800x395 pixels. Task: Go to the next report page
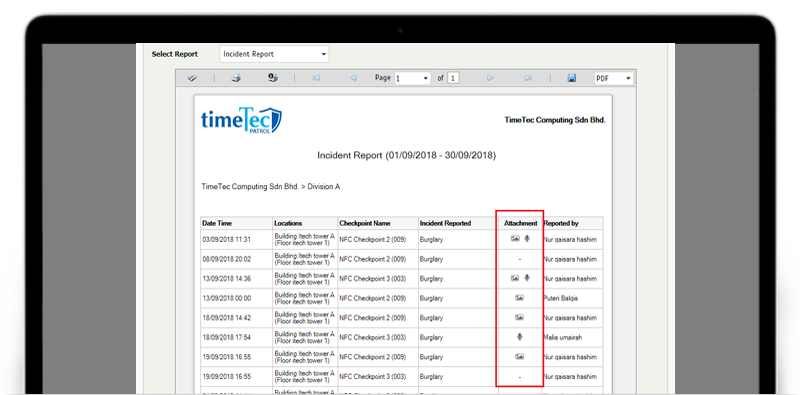coord(490,78)
